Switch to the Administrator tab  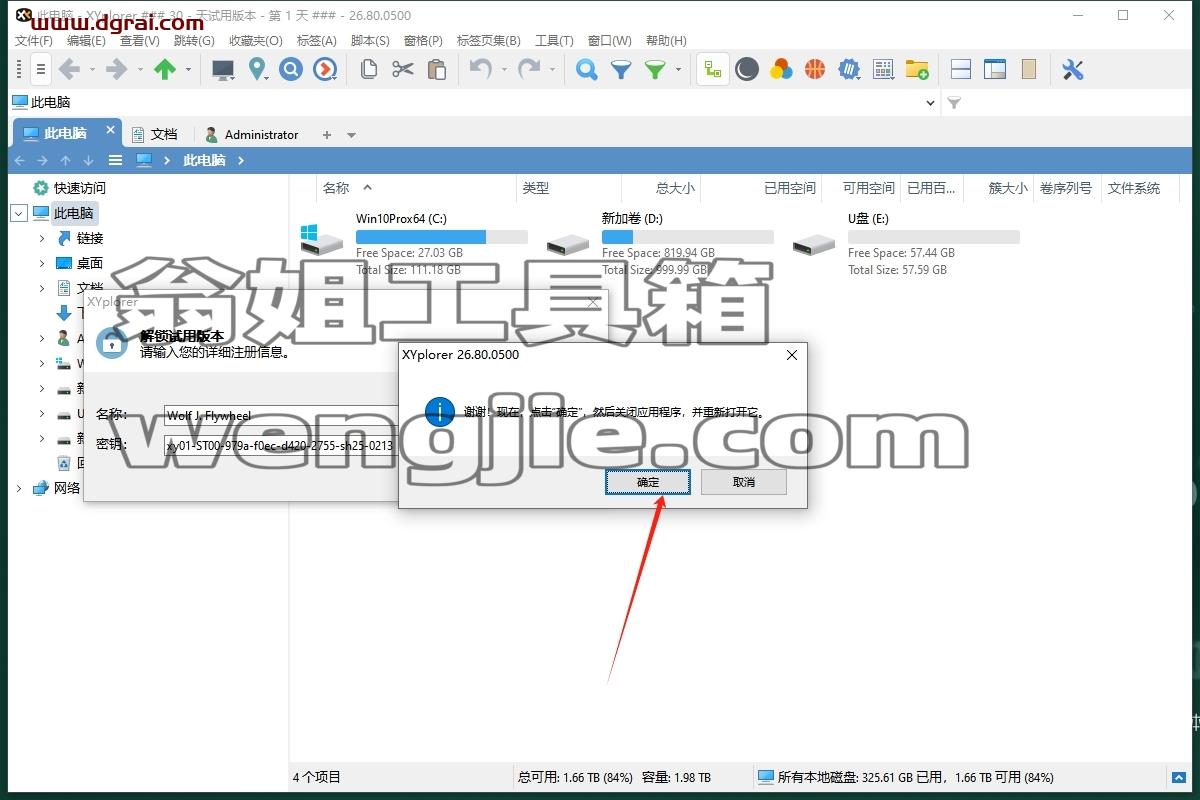tap(251, 134)
